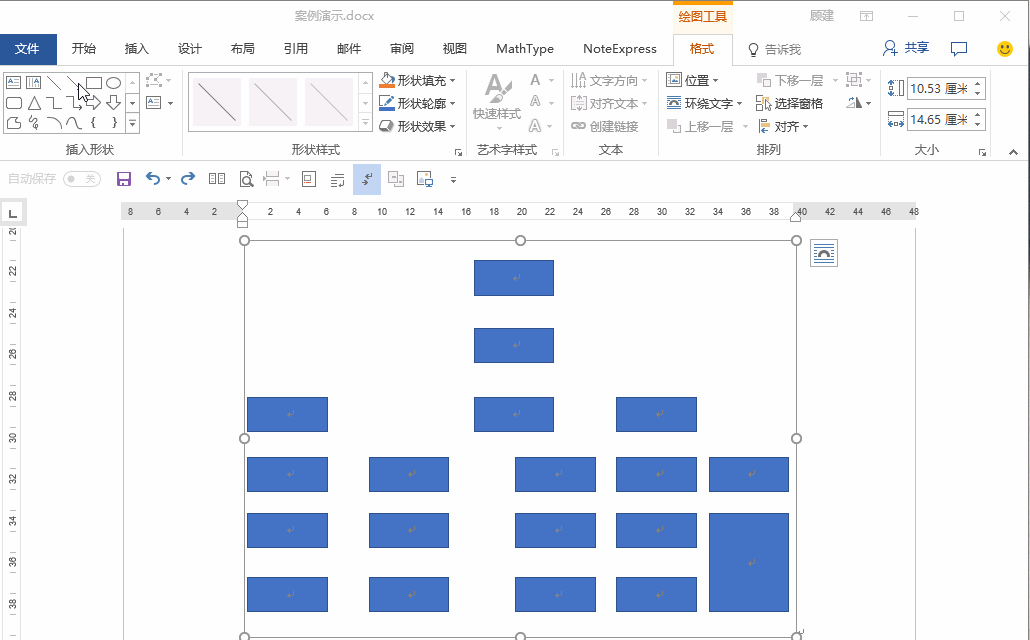Click the Undo arrow icon
1030x640 pixels.
coord(153,178)
